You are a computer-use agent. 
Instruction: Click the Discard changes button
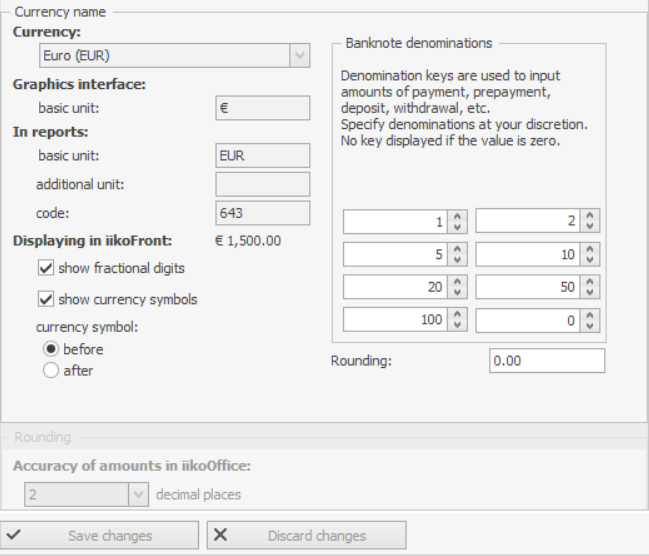click(x=306, y=535)
